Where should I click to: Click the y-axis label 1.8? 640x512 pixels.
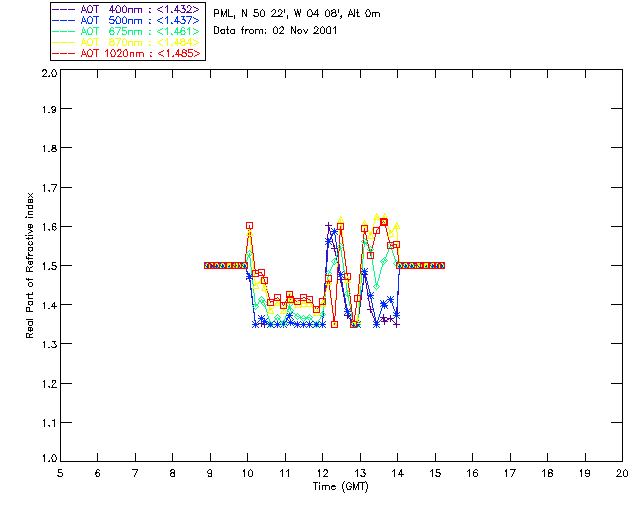(49, 148)
